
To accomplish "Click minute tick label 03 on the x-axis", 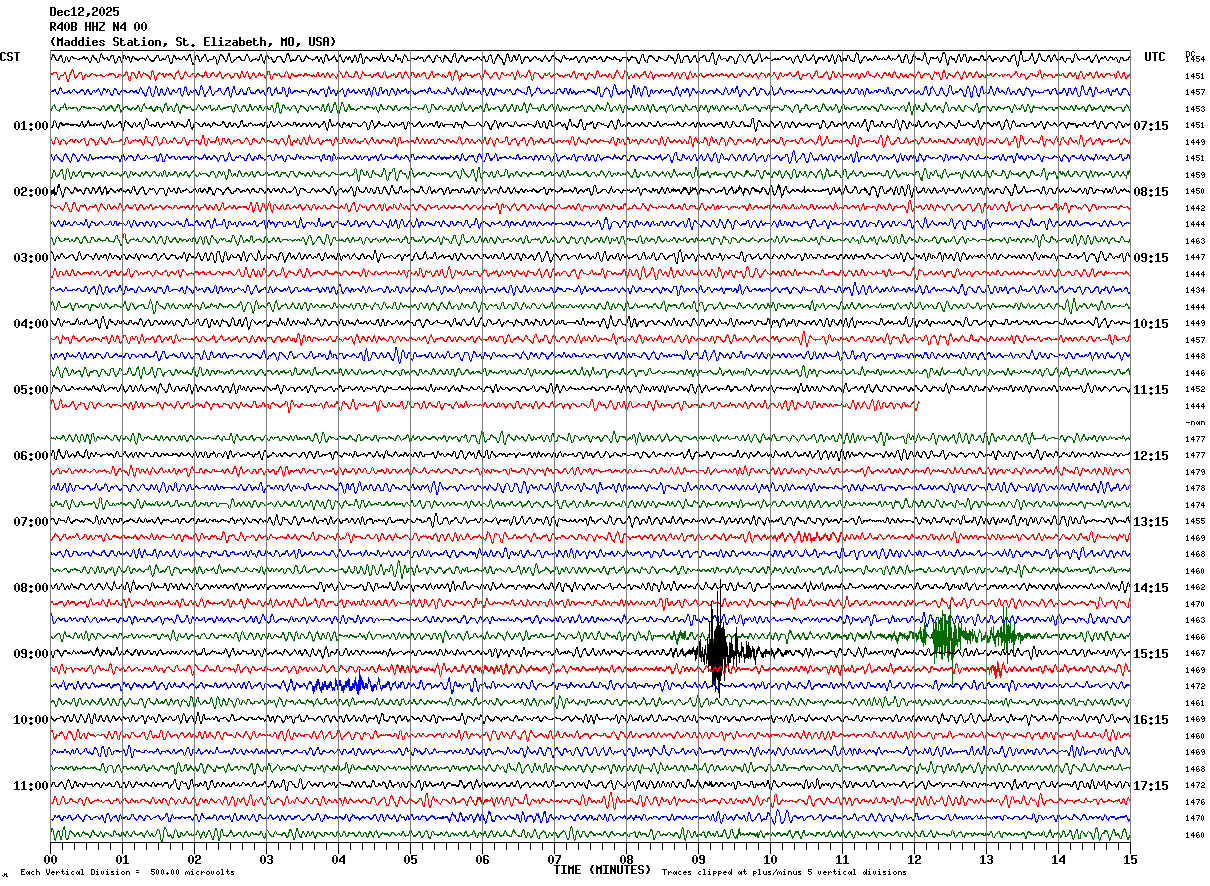I will pyautogui.click(x=266, y=859).
